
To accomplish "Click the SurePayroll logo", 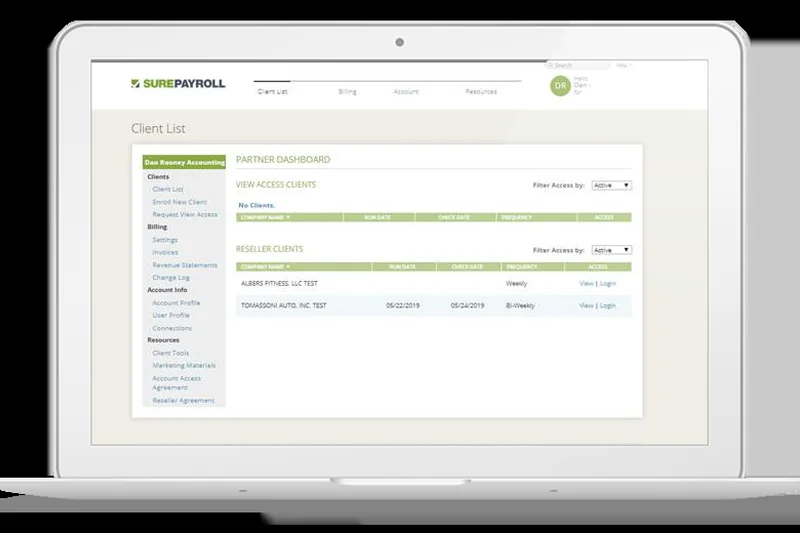I will [178, 84].
